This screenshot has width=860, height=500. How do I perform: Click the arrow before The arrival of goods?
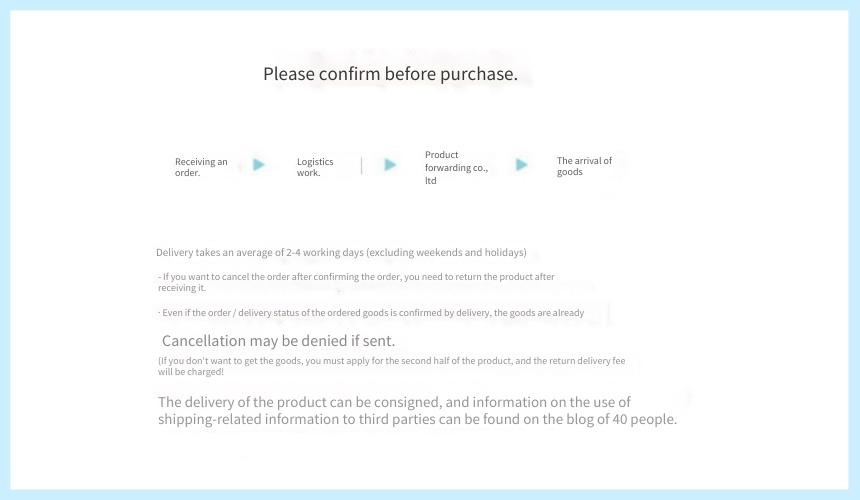522,164
